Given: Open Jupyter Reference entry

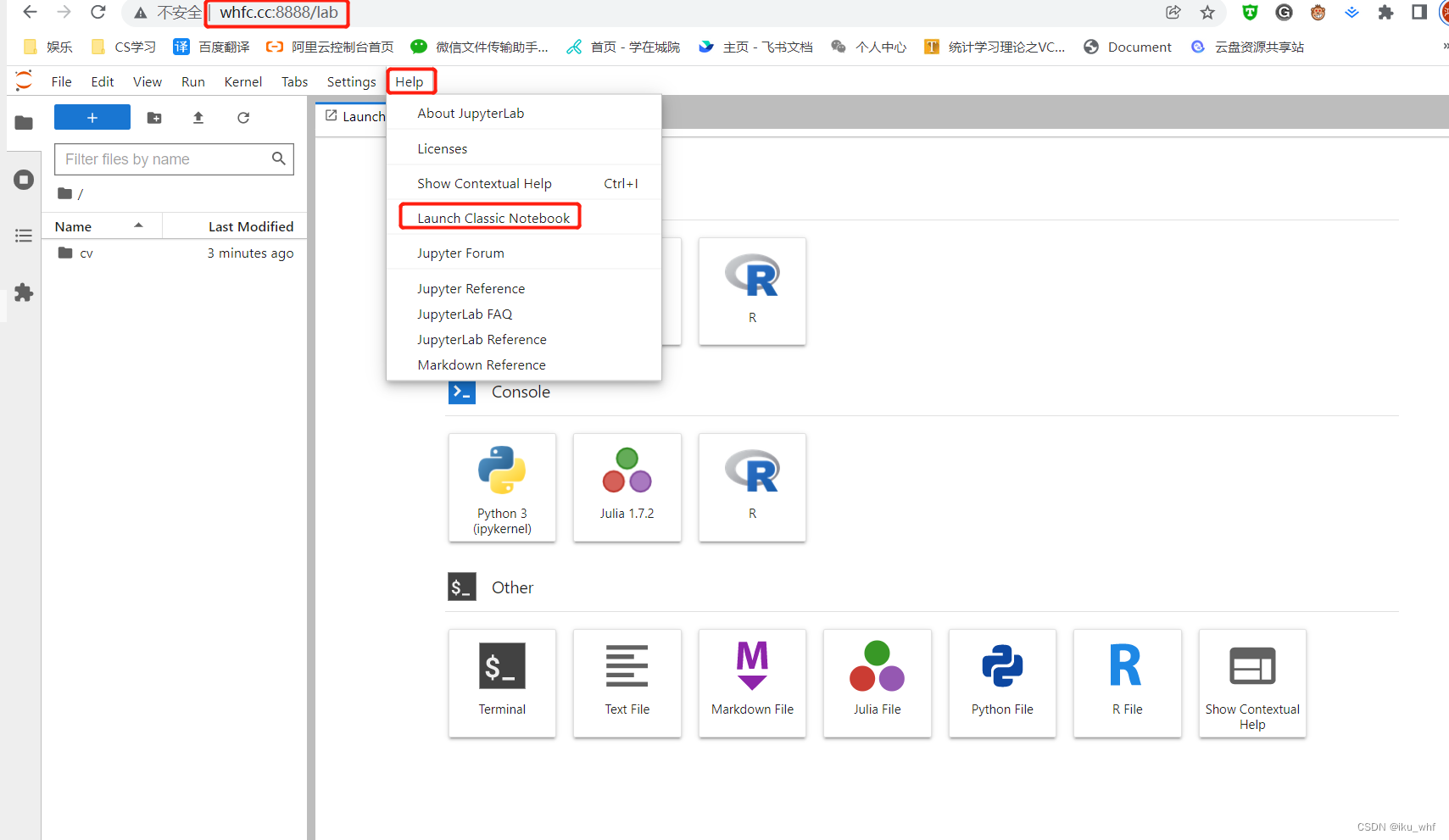Looking at the screenshot, I should tap(524, 288).
